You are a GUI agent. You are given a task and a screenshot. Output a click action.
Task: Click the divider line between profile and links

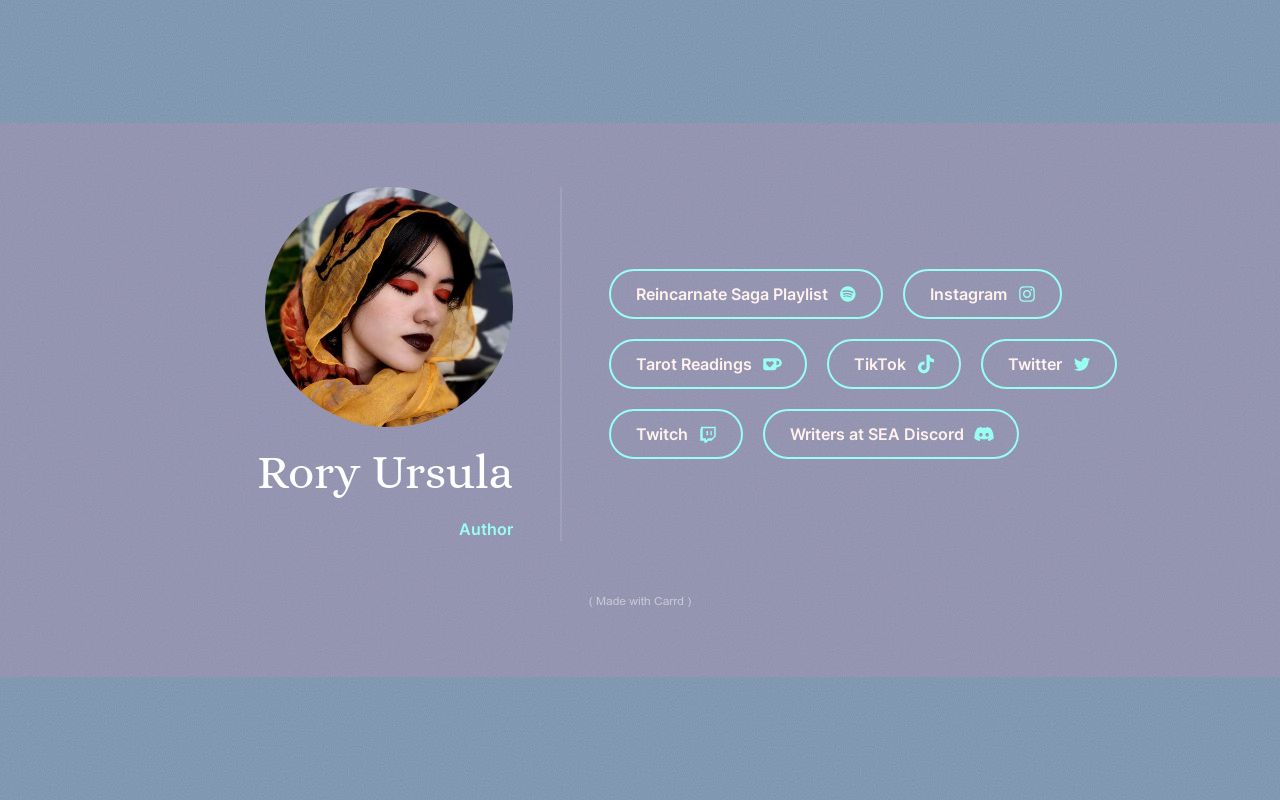561,365
